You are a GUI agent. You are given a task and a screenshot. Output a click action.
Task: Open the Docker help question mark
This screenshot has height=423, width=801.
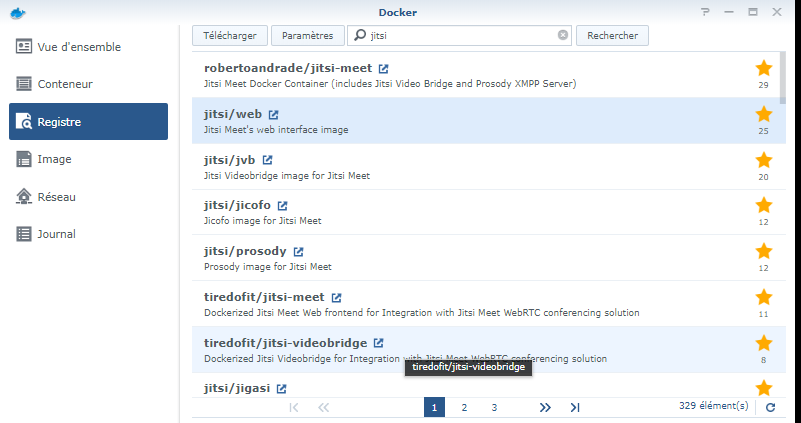point(705,12)
